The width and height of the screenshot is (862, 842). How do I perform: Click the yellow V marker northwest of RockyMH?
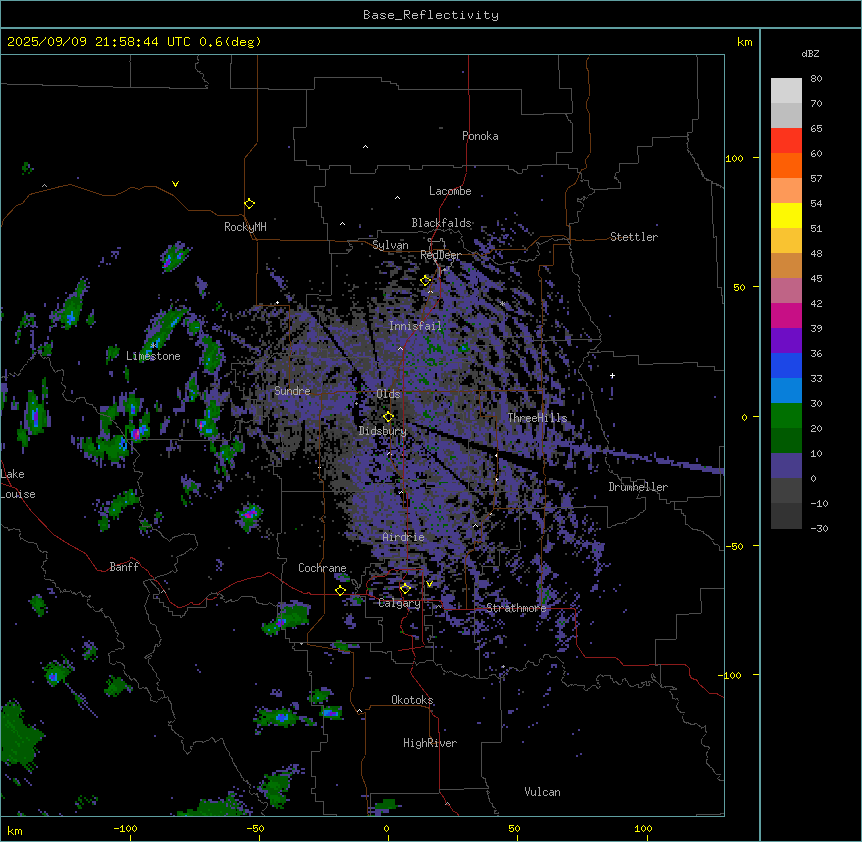pos(175,184)
